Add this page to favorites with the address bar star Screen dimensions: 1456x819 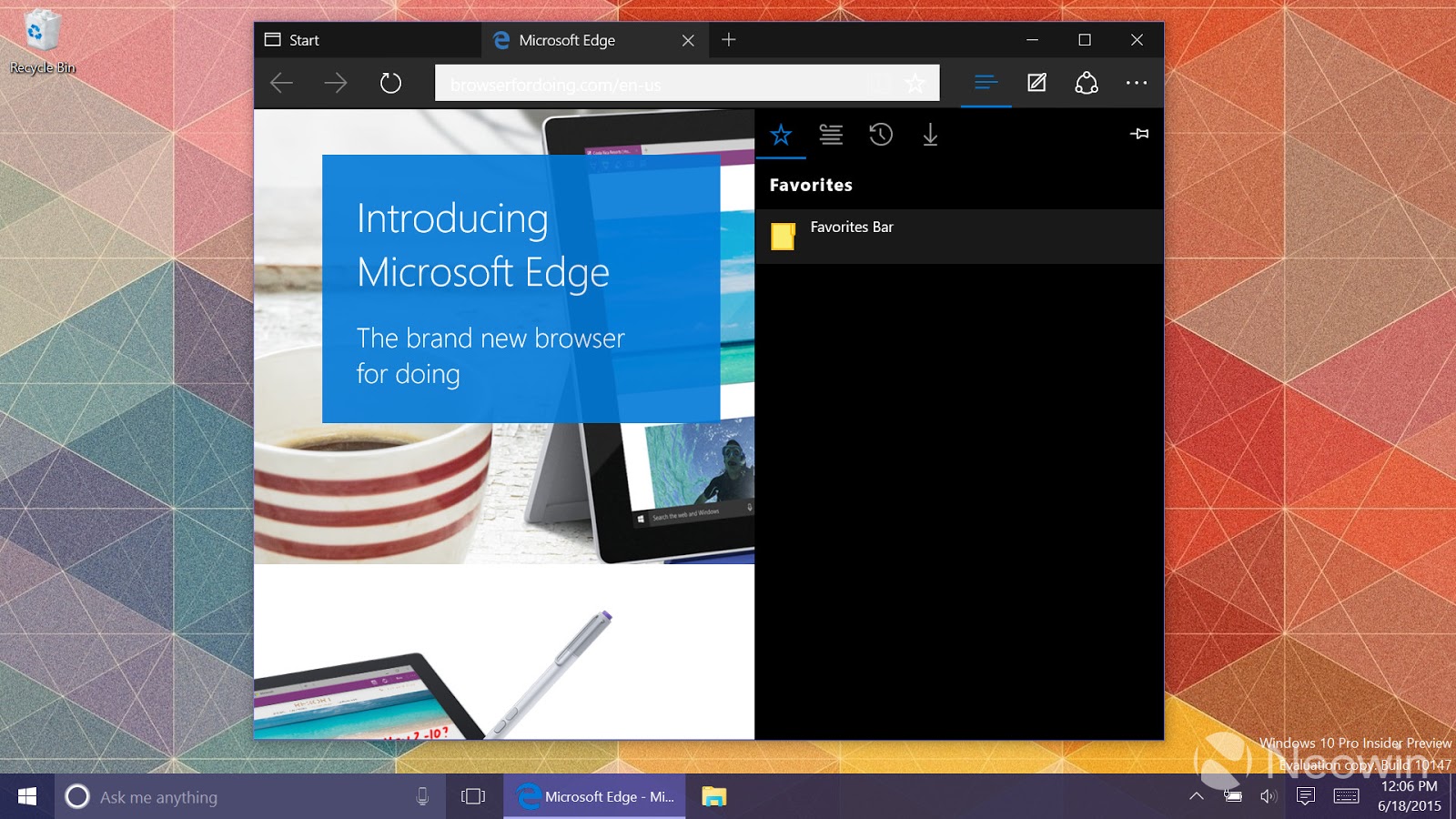tap(915, 84)
